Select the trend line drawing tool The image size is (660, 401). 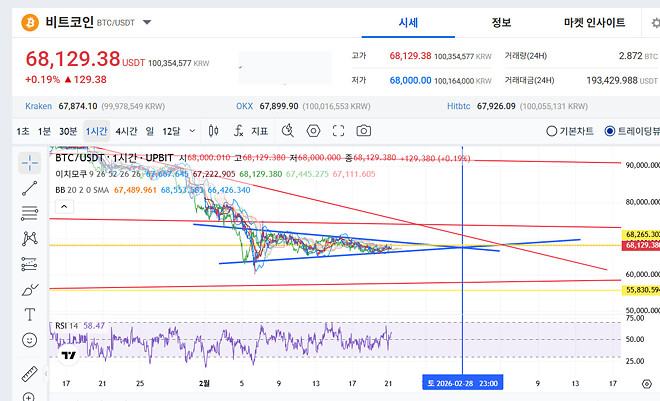pyautogui.click(x=30, y=186)
